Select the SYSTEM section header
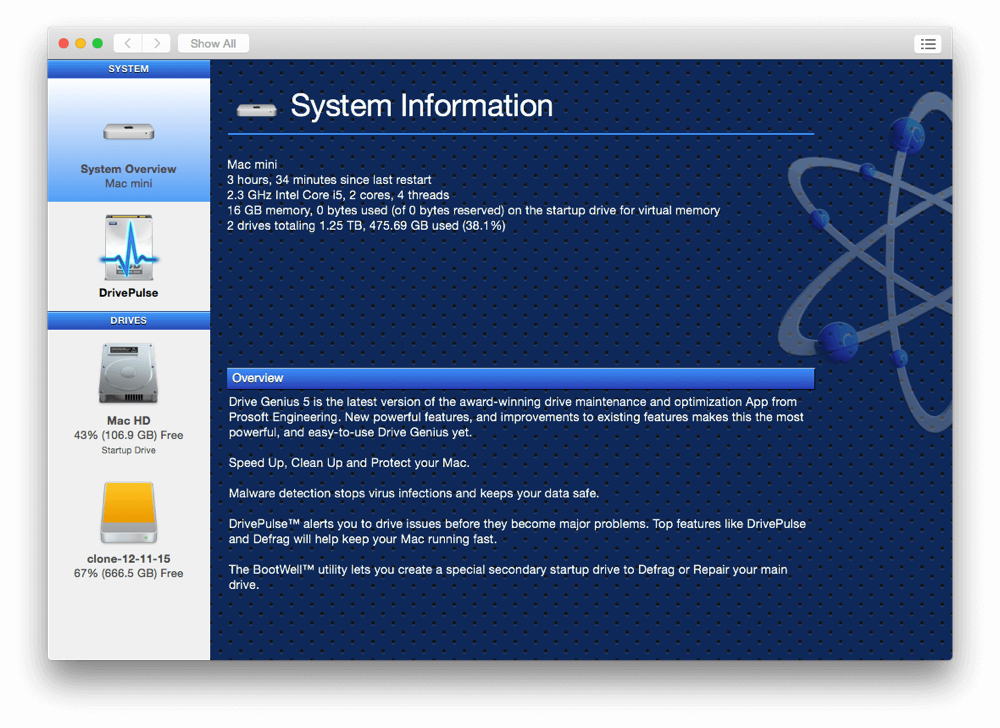Image resolution: width=1000 pixels, height=728 pixels. tap(128, 69)
